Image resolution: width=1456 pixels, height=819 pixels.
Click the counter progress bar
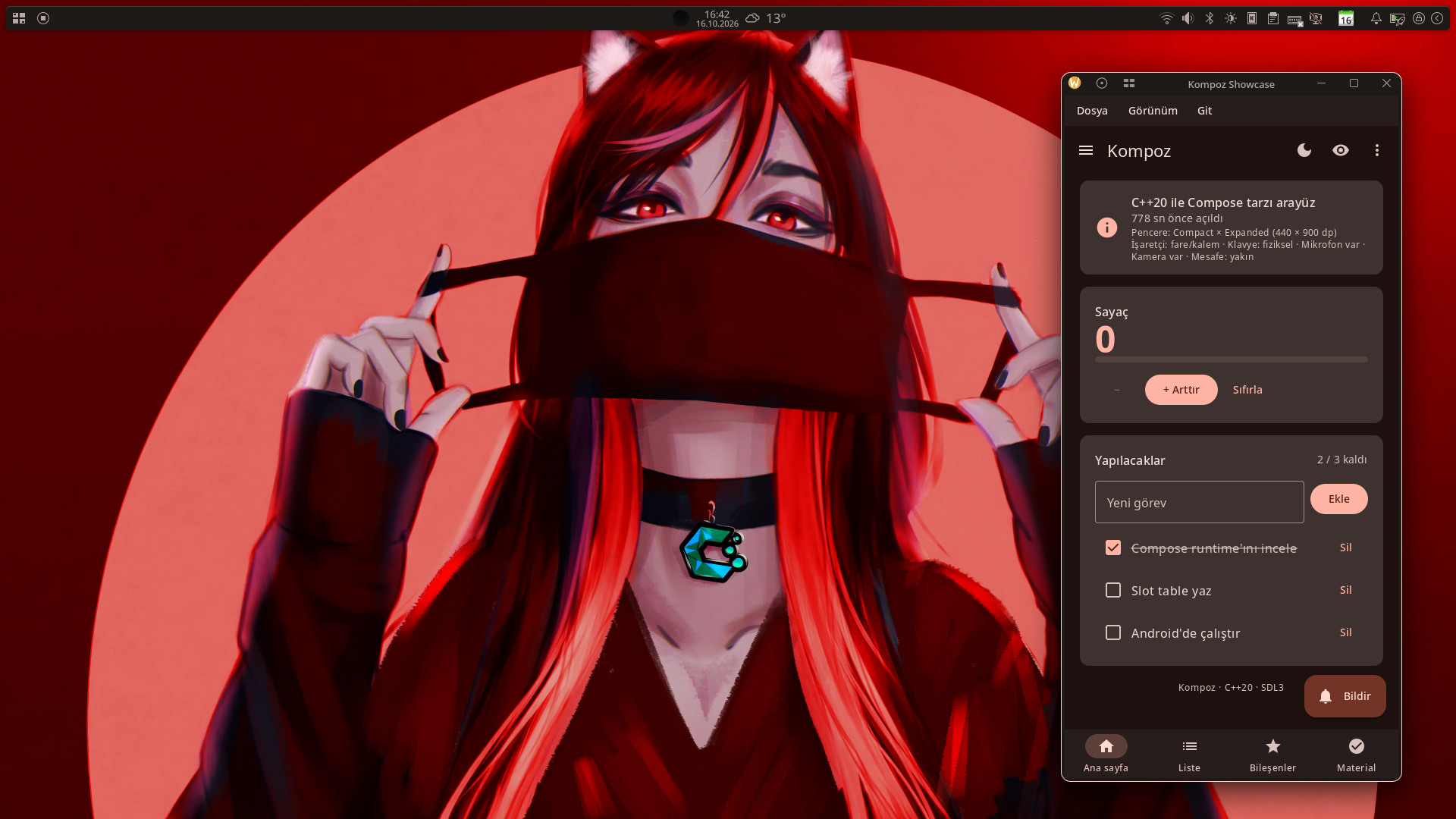(1232, 359)
